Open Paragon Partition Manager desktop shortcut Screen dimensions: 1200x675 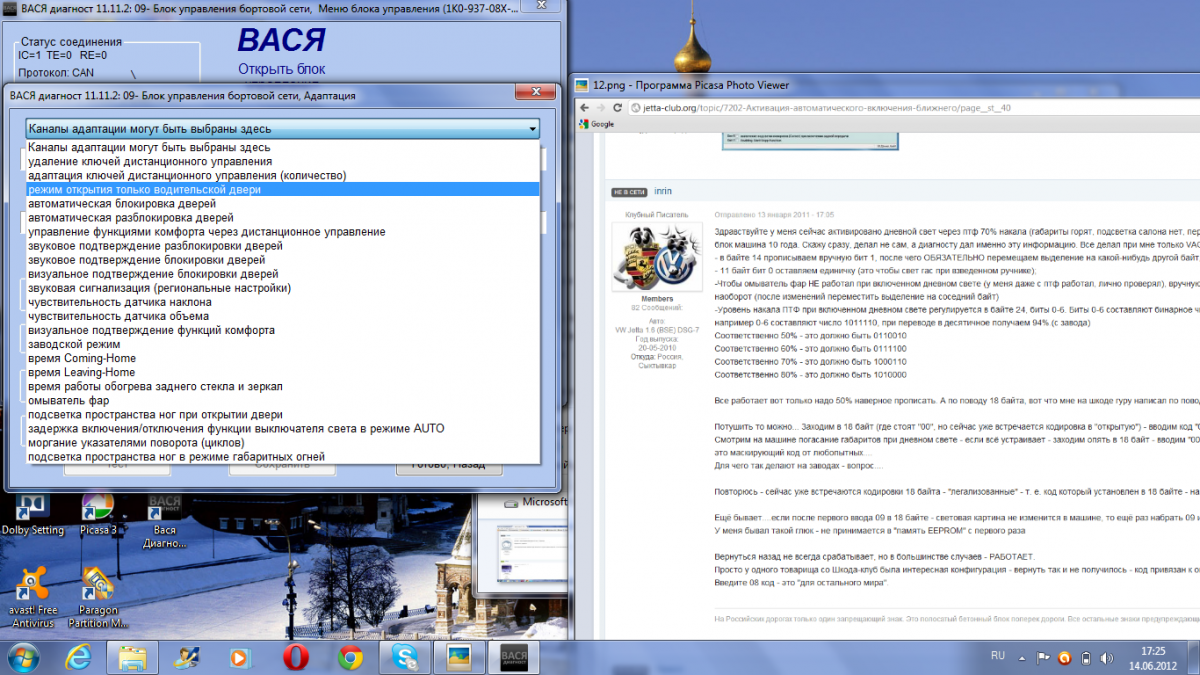(98, 598)
